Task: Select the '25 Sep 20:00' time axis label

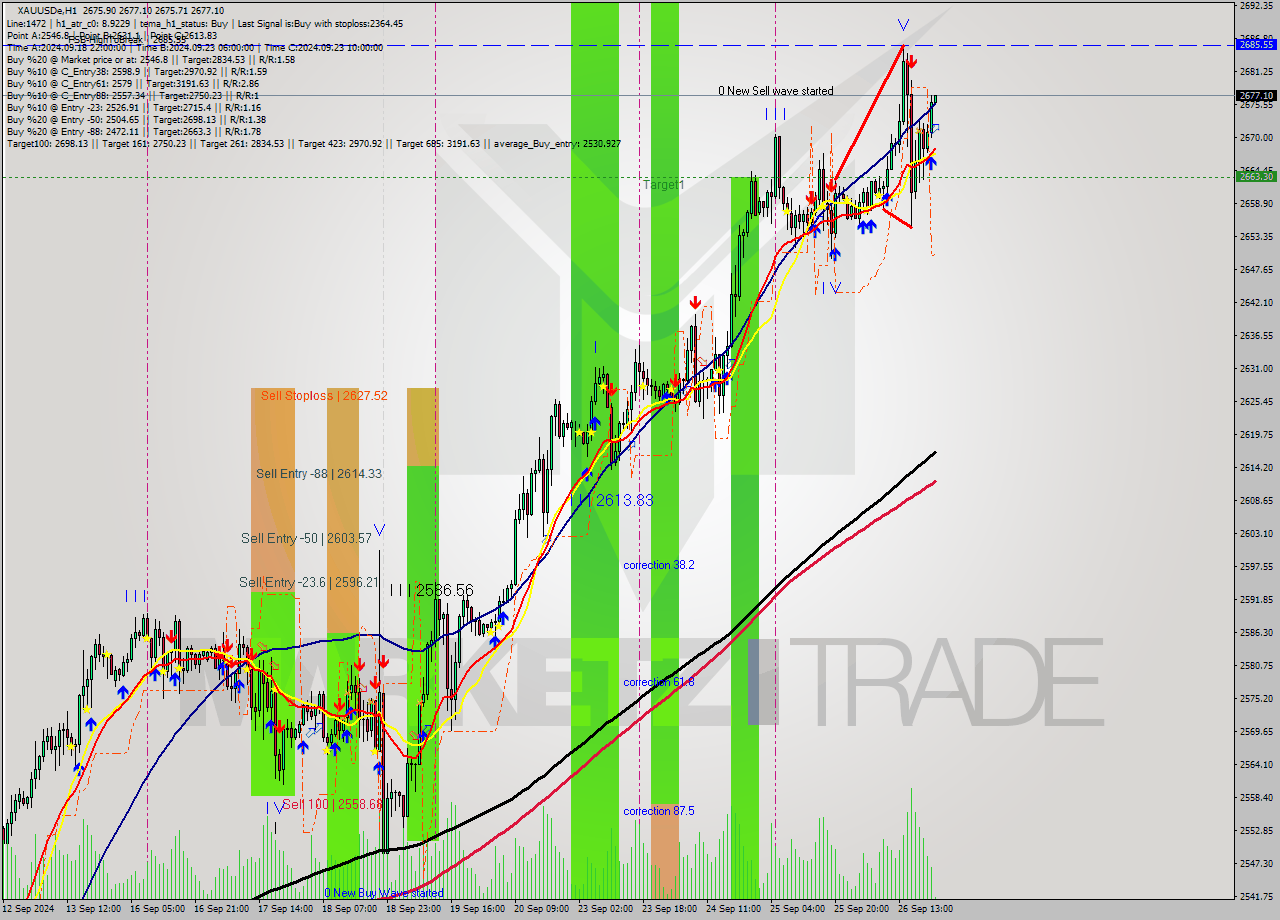Action: (x=861, y=909)
